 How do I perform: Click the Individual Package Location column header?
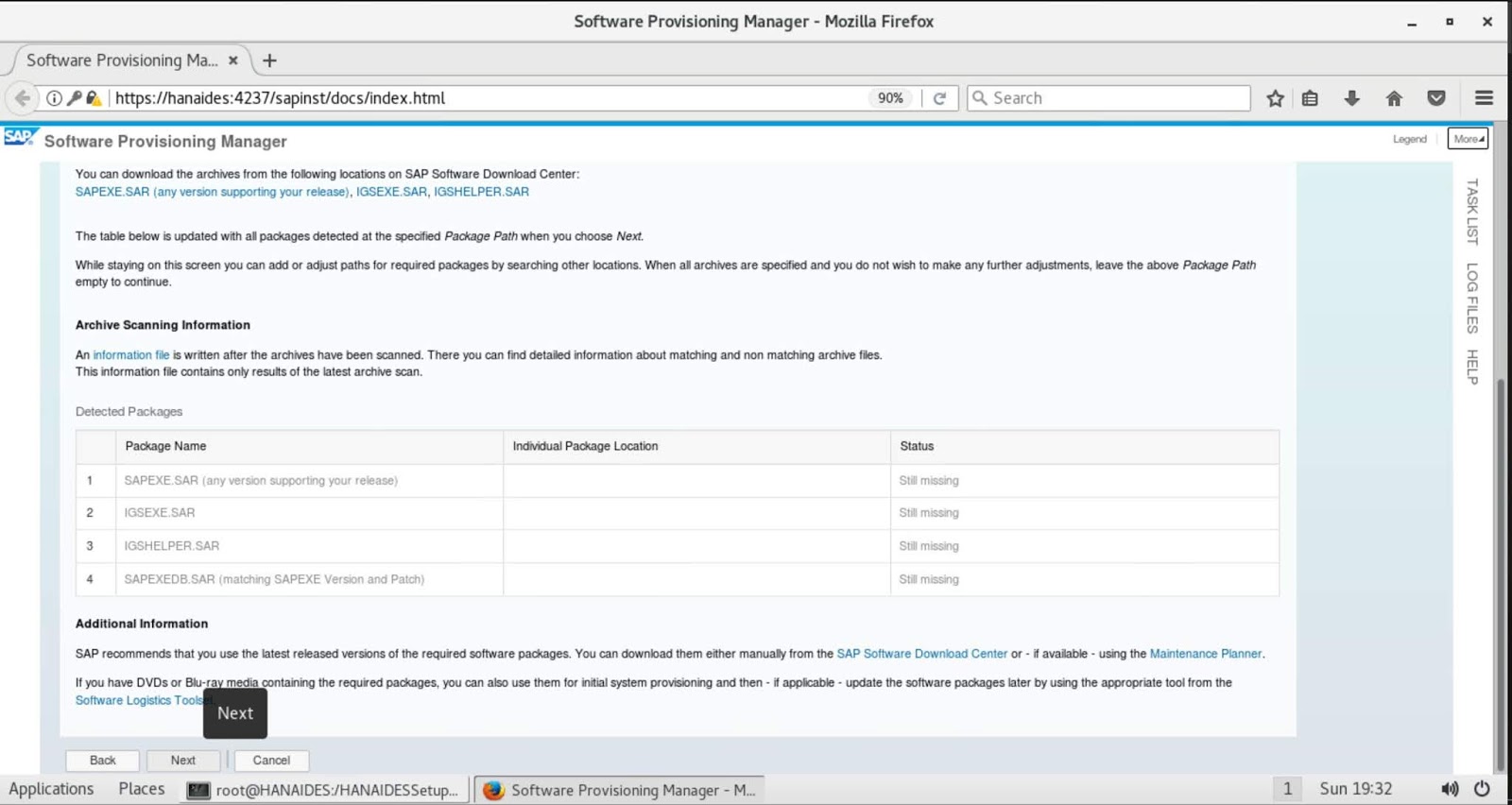(696, 446)
